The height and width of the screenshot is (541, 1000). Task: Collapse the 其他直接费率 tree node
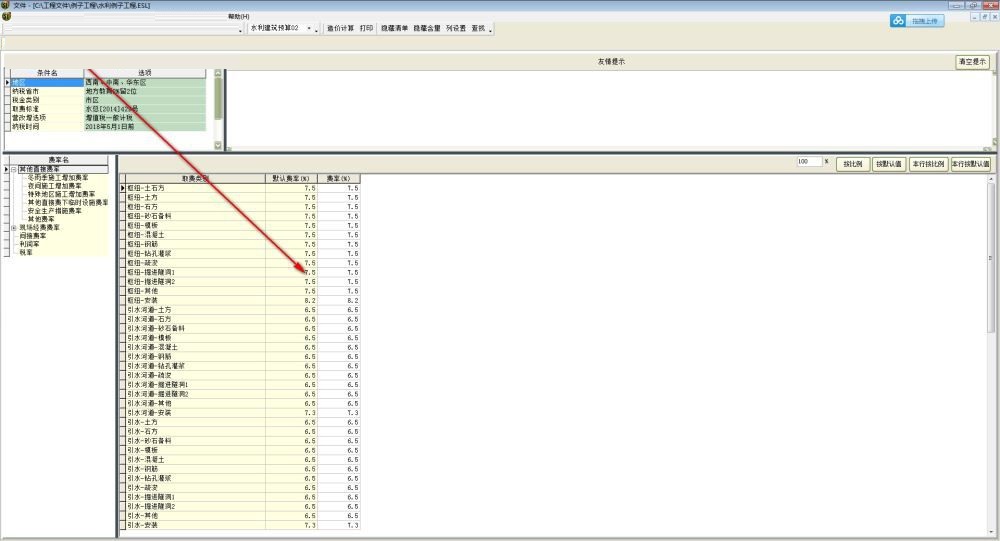(x=13, y=169)
